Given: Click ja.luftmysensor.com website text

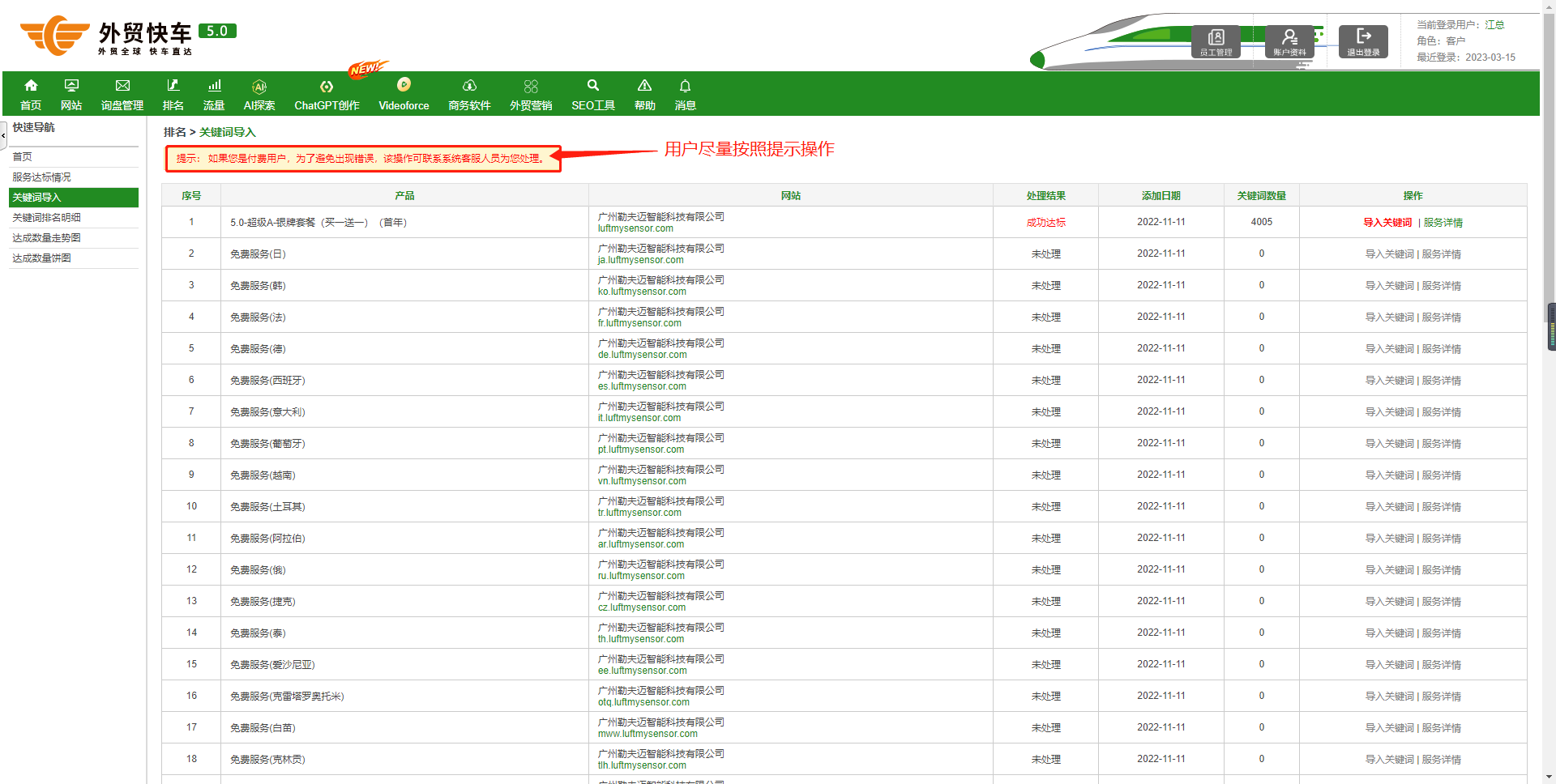Looking at the screenshot, I should point(641,260).
